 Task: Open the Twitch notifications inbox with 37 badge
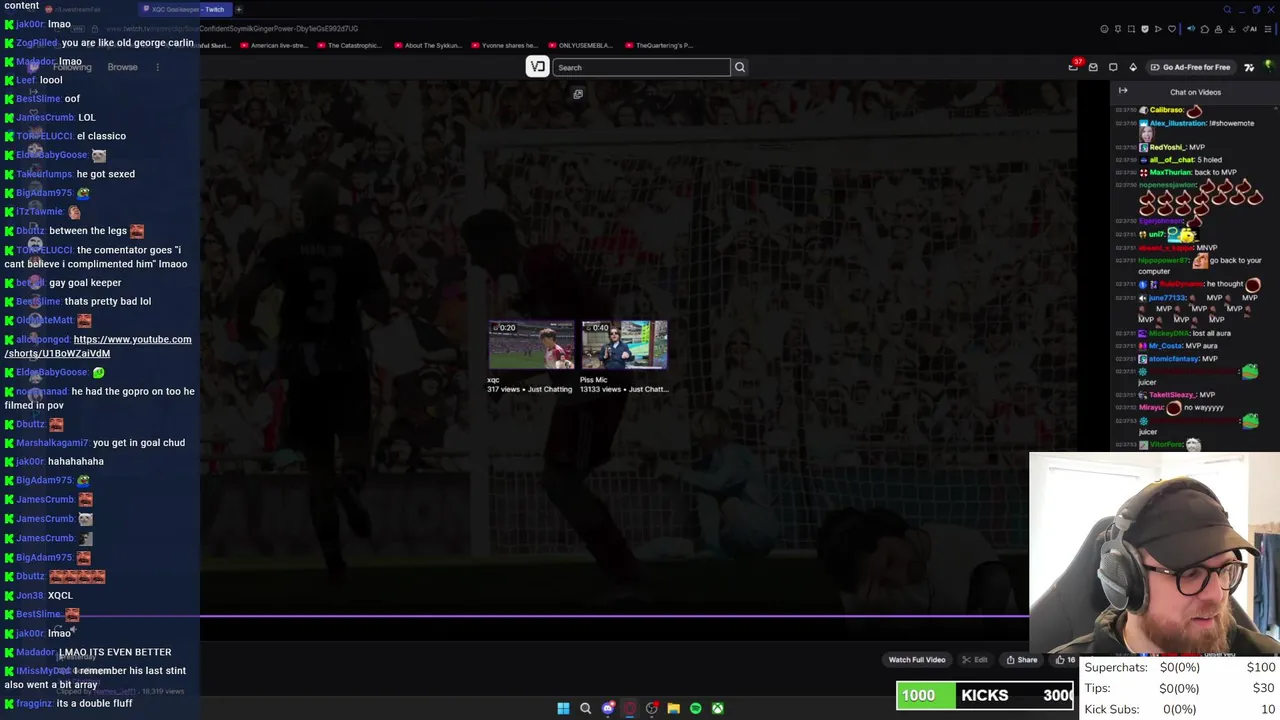pyautogui.click(x=1074, y=67)
